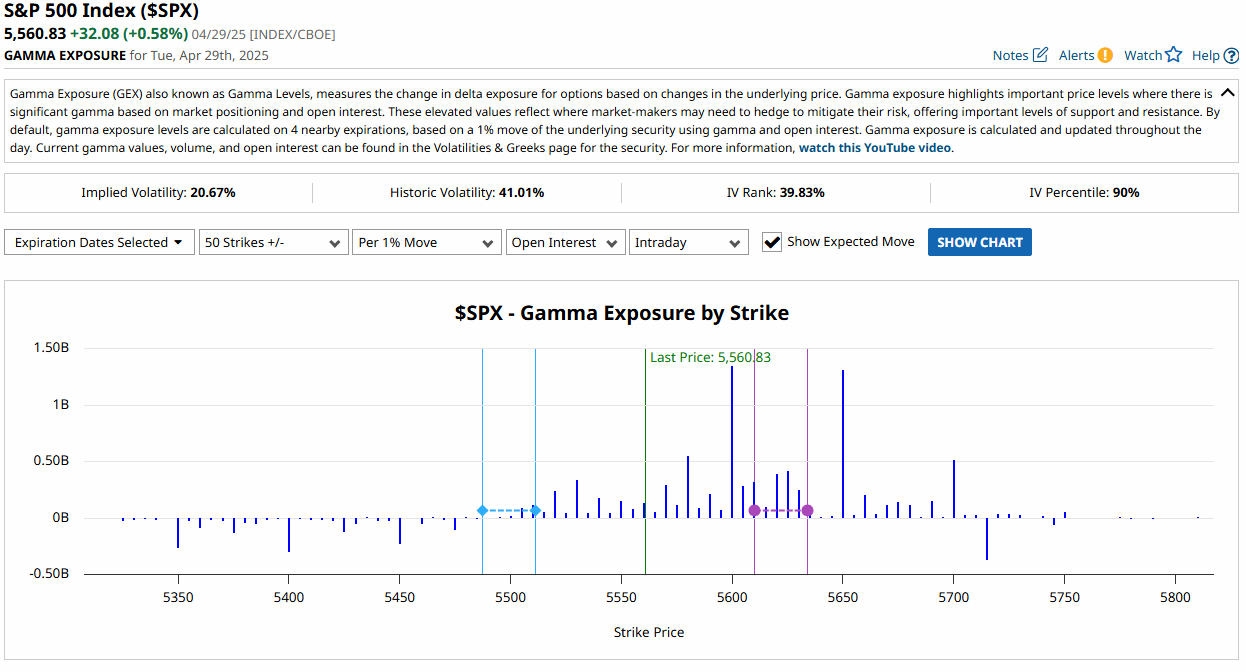Click the Watch link

tap(1143, 55)
